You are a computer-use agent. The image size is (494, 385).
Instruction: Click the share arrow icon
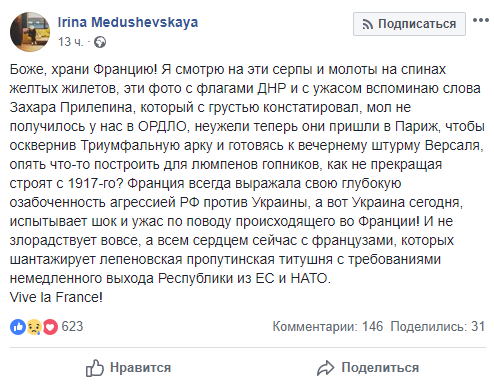(325, 368)
